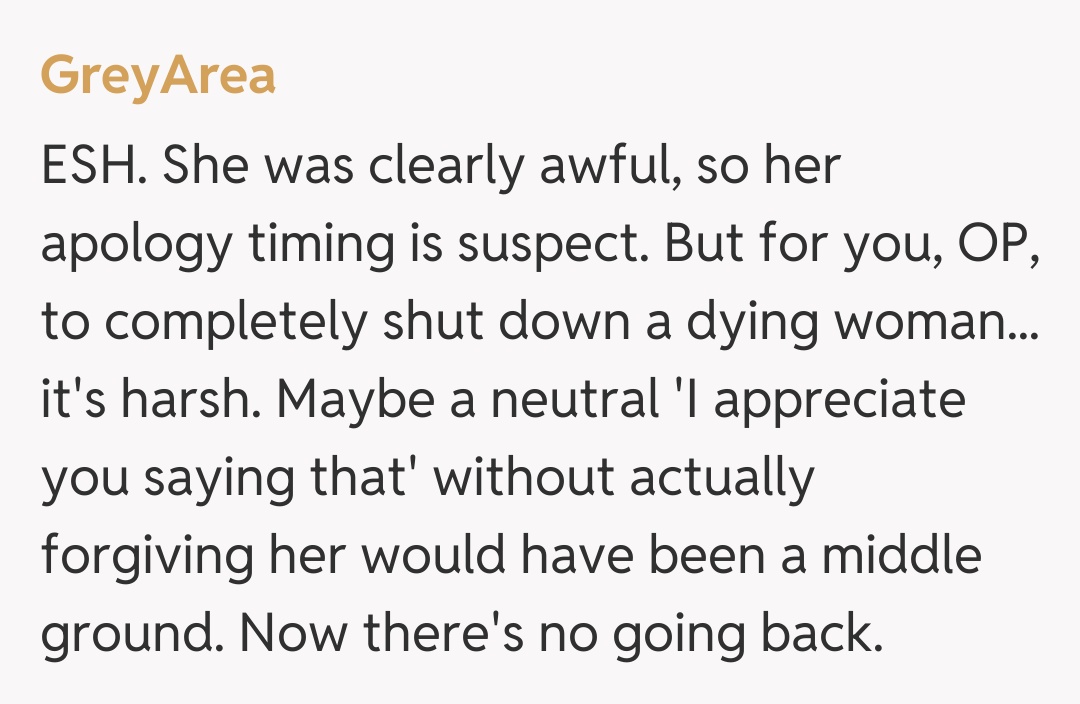Click the word 'neutral' in the comment

tap(564, 401)
